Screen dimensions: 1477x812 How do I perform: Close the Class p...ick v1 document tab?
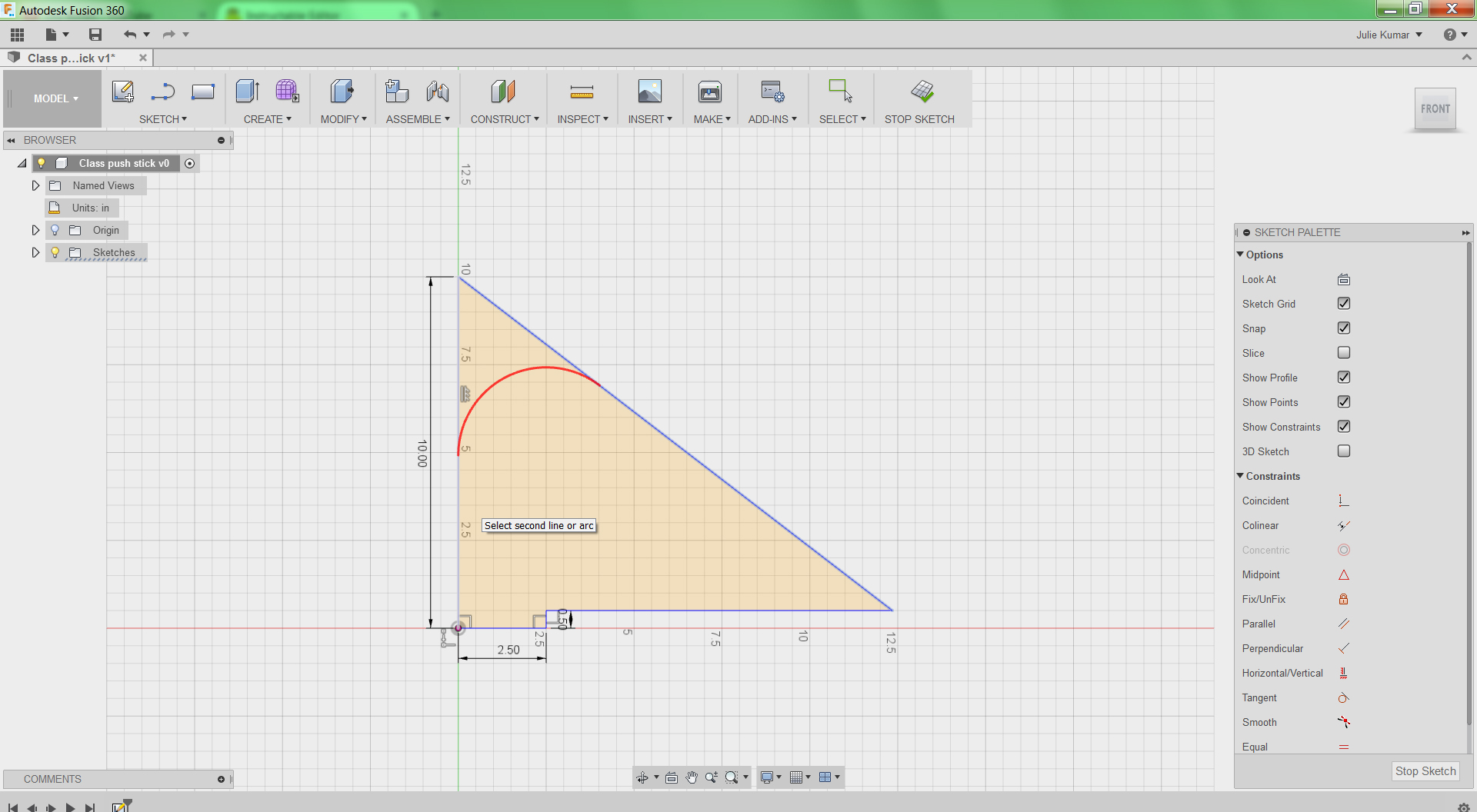coord(143,58)
